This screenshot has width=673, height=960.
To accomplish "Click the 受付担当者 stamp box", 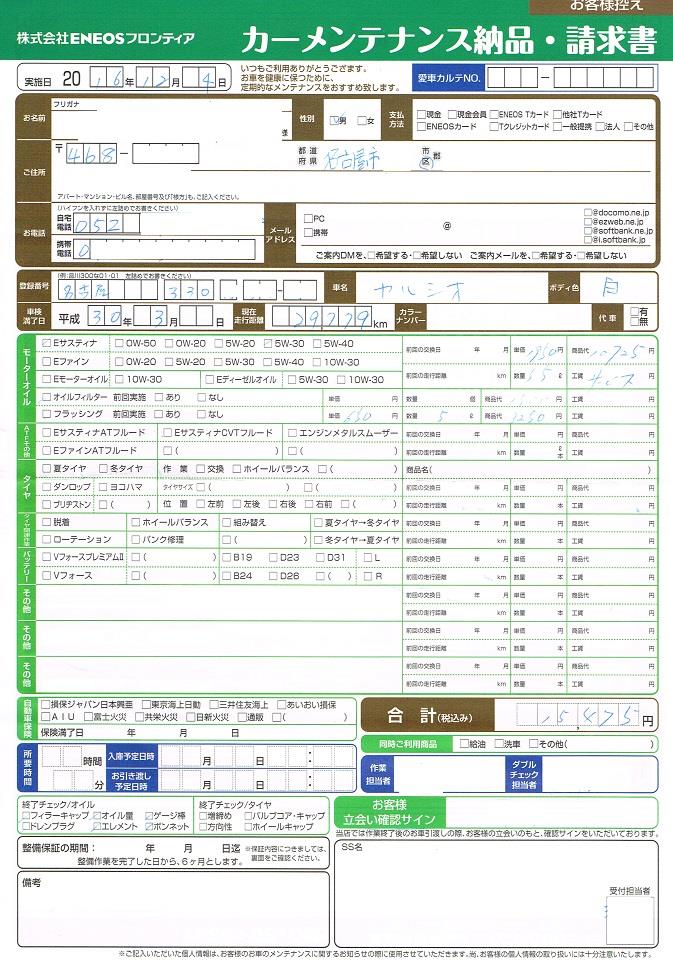I will point(630,920).
